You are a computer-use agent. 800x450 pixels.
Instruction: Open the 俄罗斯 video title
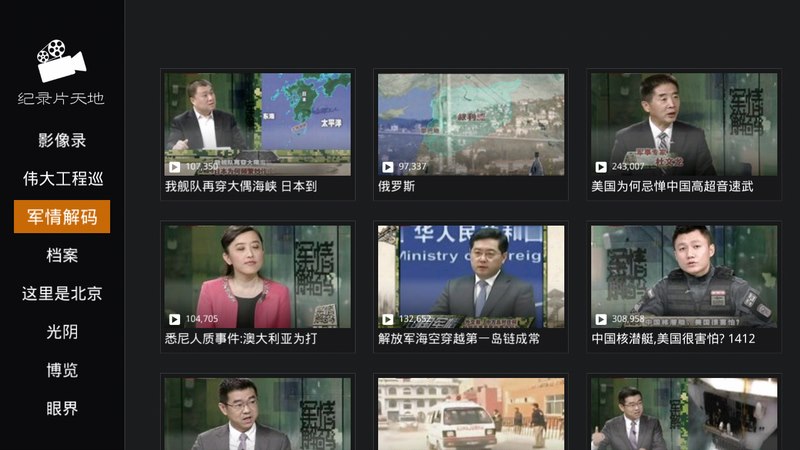[396, 186]
